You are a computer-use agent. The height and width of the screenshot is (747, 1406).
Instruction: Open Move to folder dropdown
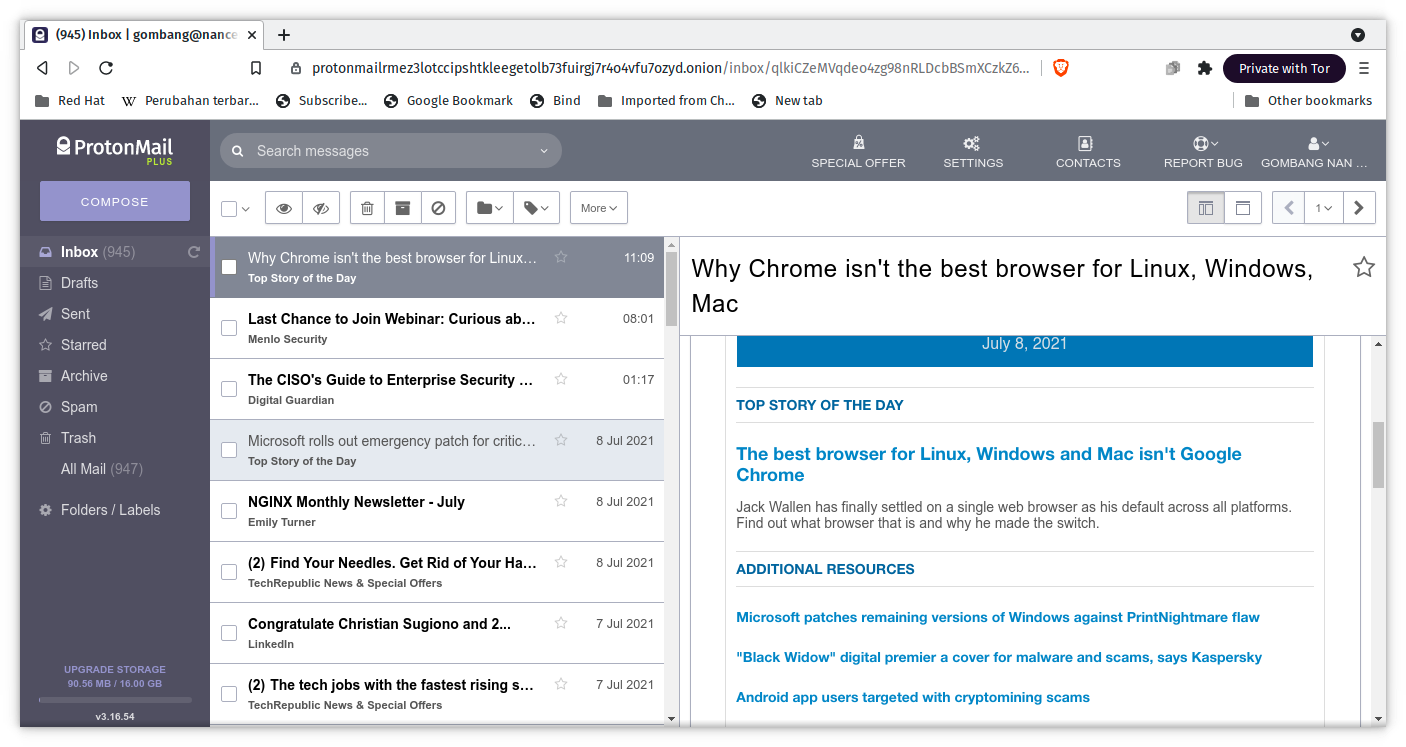[x=490, y=208]
